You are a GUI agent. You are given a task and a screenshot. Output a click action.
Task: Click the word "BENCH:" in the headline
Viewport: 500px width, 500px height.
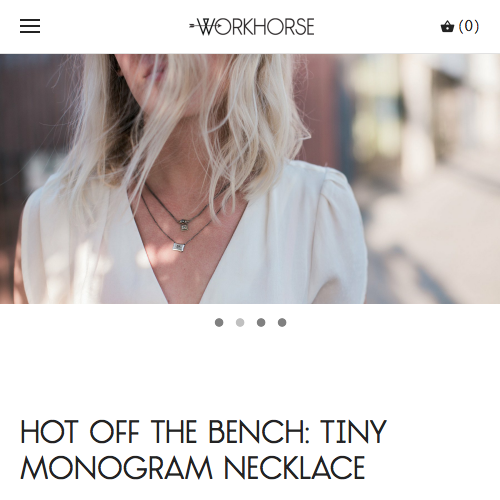pos(259,432)
